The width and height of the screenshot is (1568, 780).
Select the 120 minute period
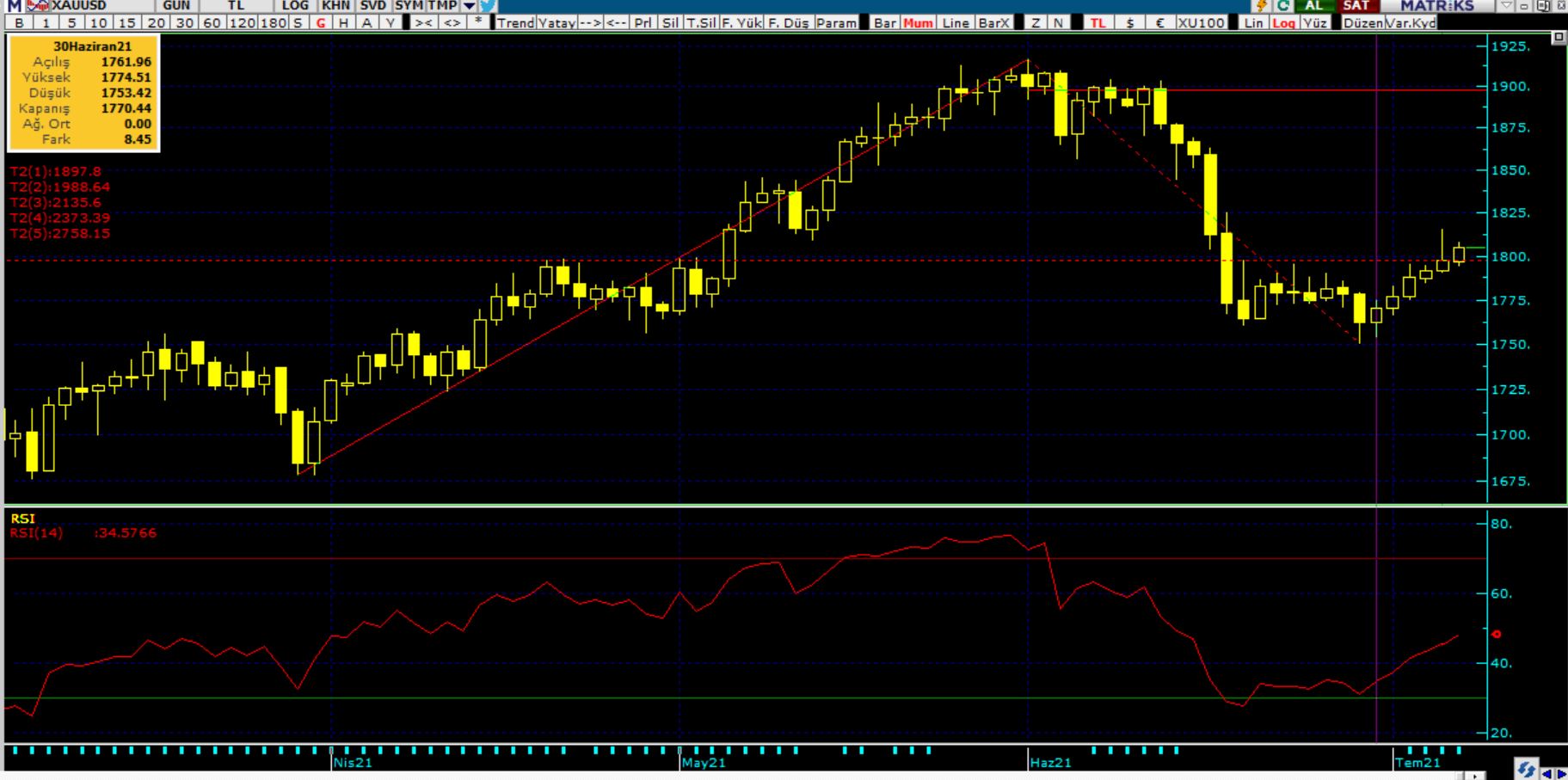[x=242, y=23]
